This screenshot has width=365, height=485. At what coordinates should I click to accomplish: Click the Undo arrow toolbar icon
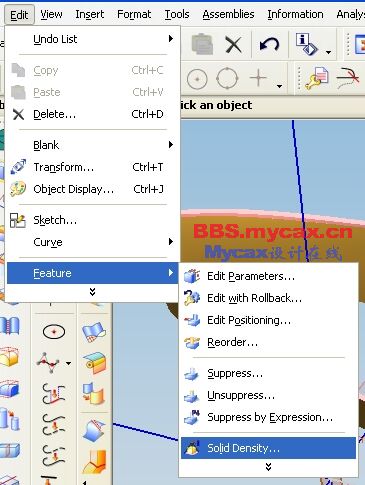[x=269, y=44]
